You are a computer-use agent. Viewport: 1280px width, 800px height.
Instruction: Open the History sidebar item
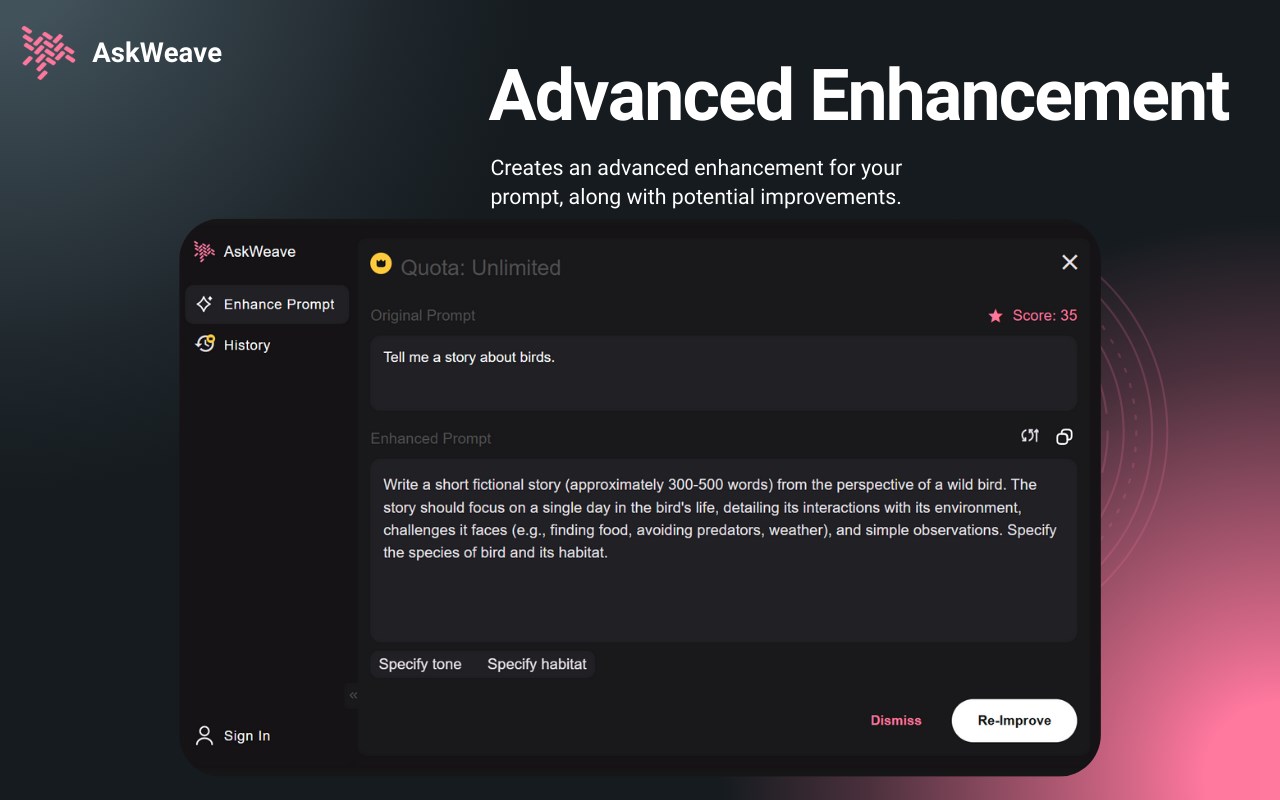click(267, 345)
